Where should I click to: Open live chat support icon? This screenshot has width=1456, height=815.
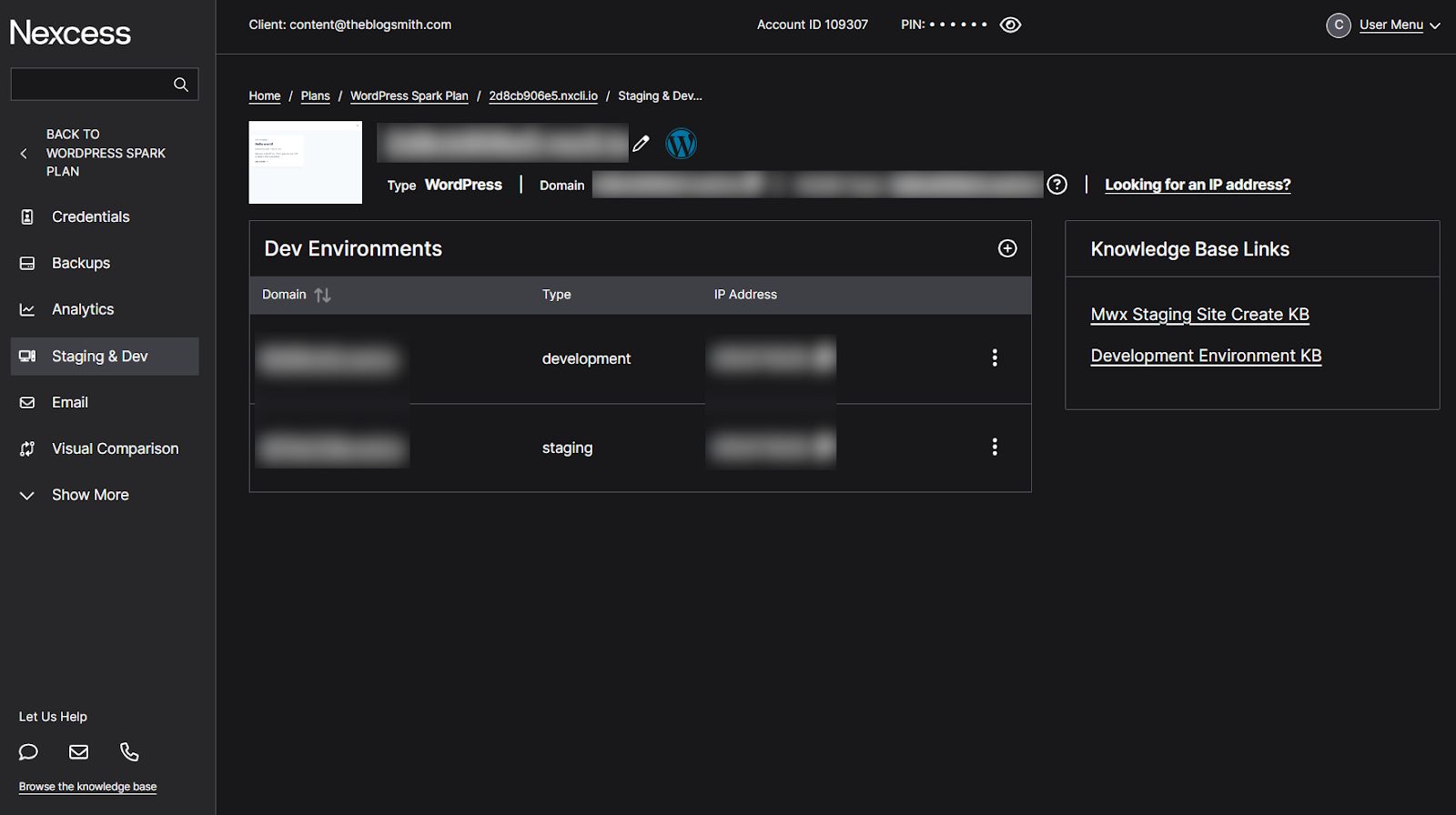(x=28, y=751)
